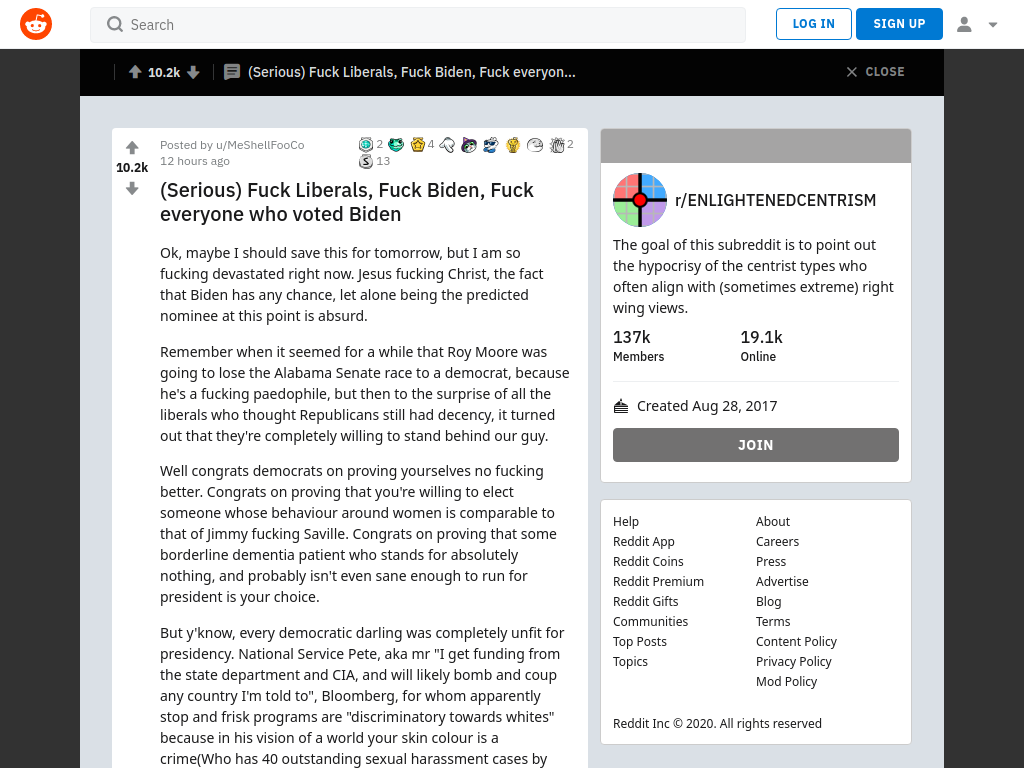The image size is (1024, 768).
Task: Focus the Search input field
Action: [x=418, y=25]
